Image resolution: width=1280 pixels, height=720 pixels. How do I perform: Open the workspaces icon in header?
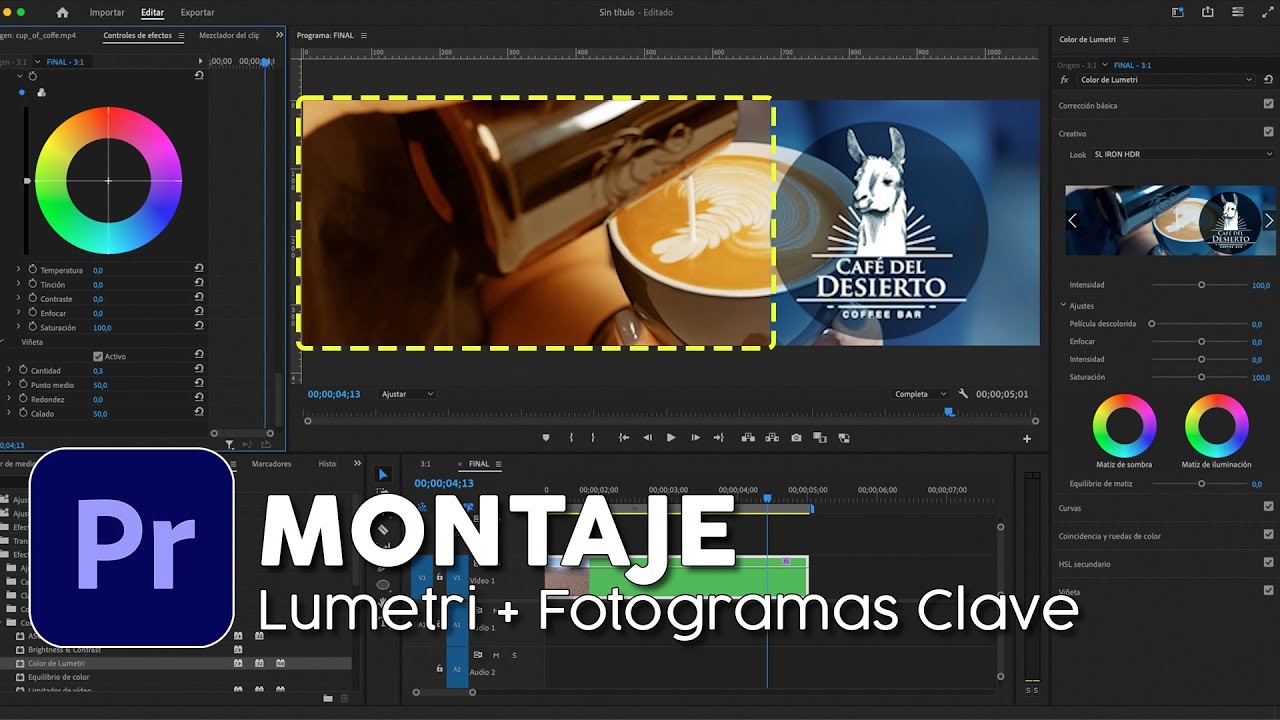tap(1177, 12)
